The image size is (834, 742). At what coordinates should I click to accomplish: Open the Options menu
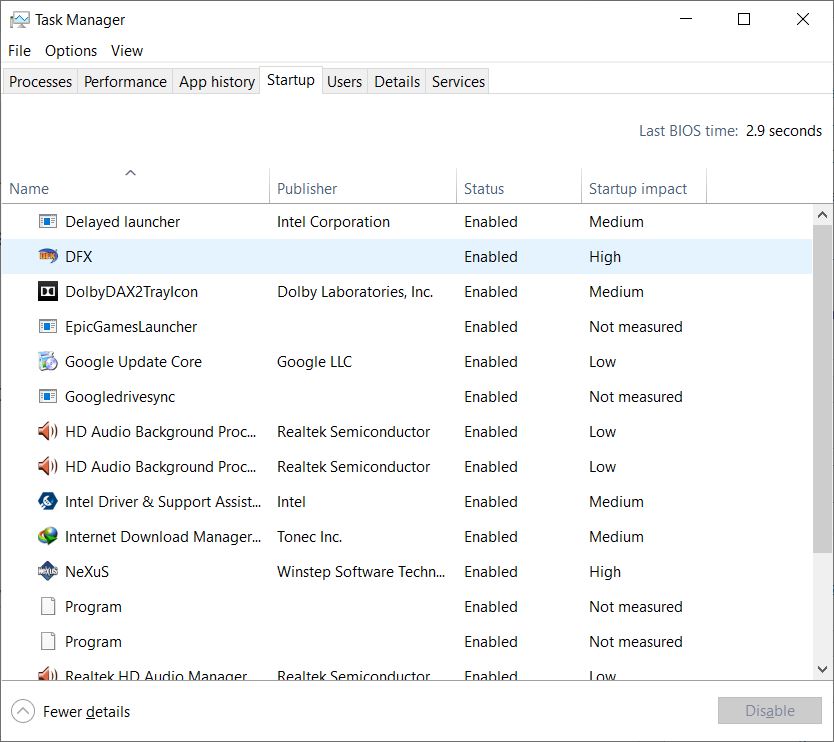pyautogui.click(x=71, y=51)
